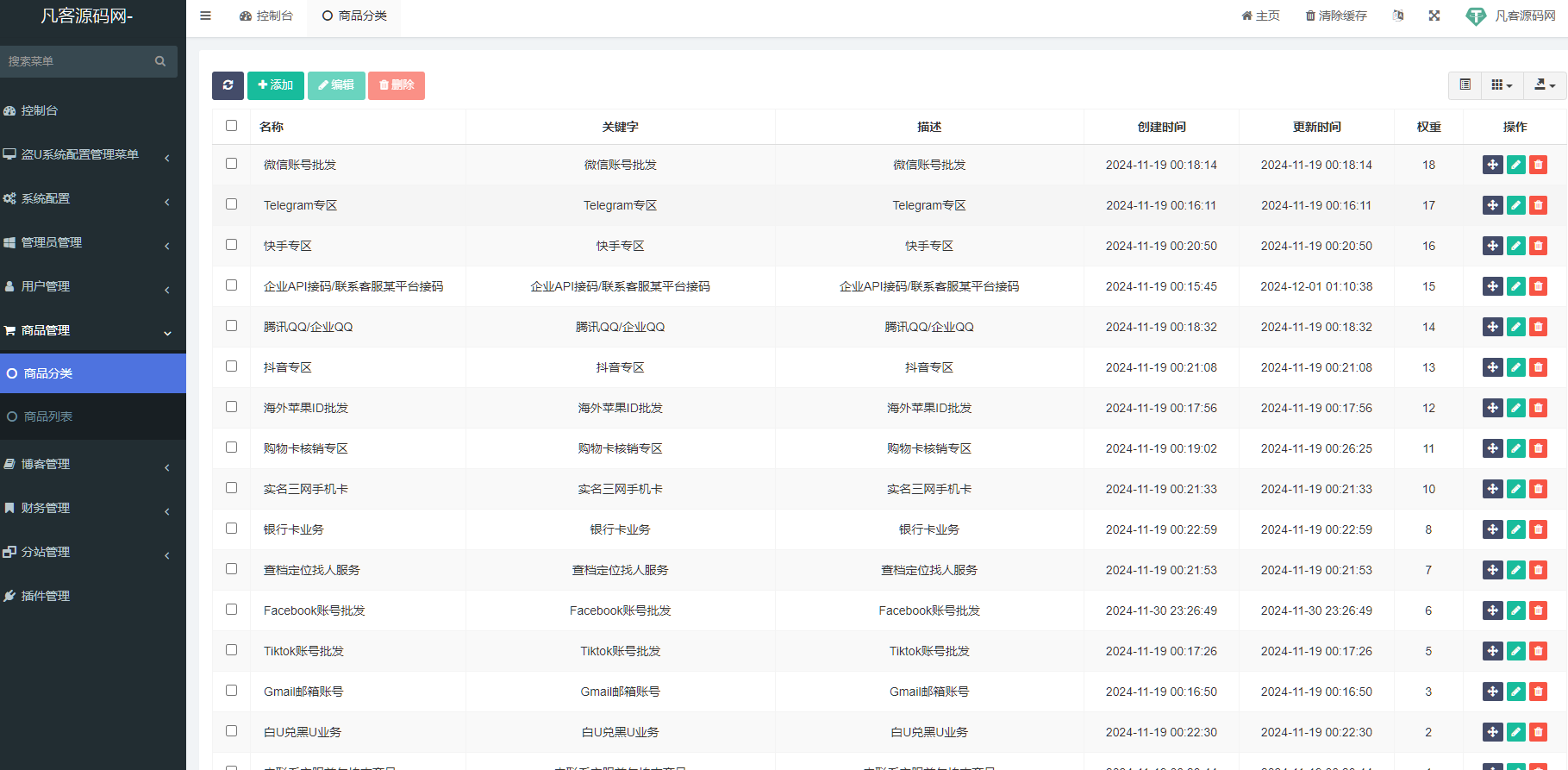This screenshot has width=1568, height=770.
Task: Select the 商品分类 tab in top bar
Action: pos(354,16)
